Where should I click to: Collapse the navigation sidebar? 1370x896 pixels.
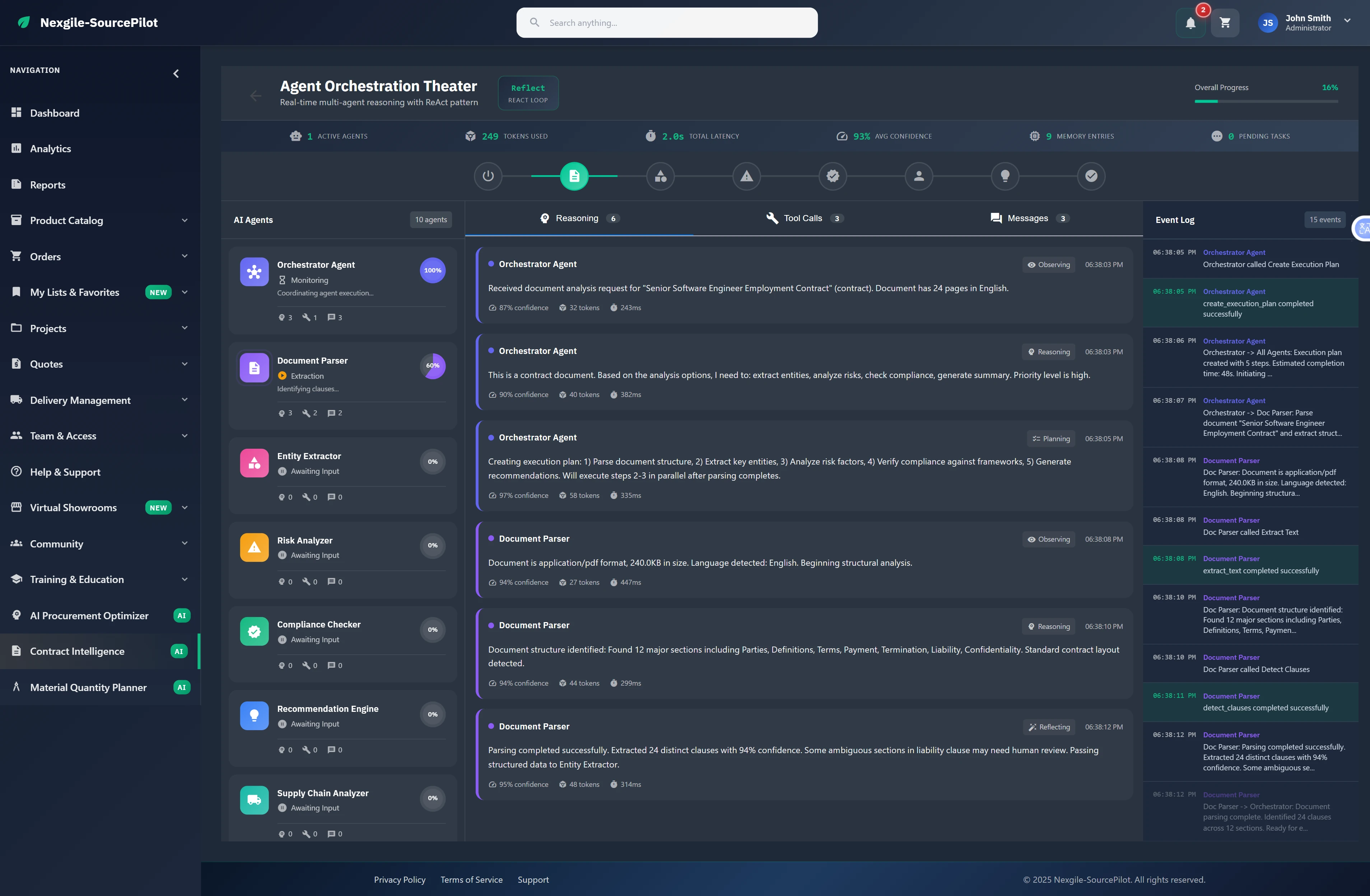176,73
